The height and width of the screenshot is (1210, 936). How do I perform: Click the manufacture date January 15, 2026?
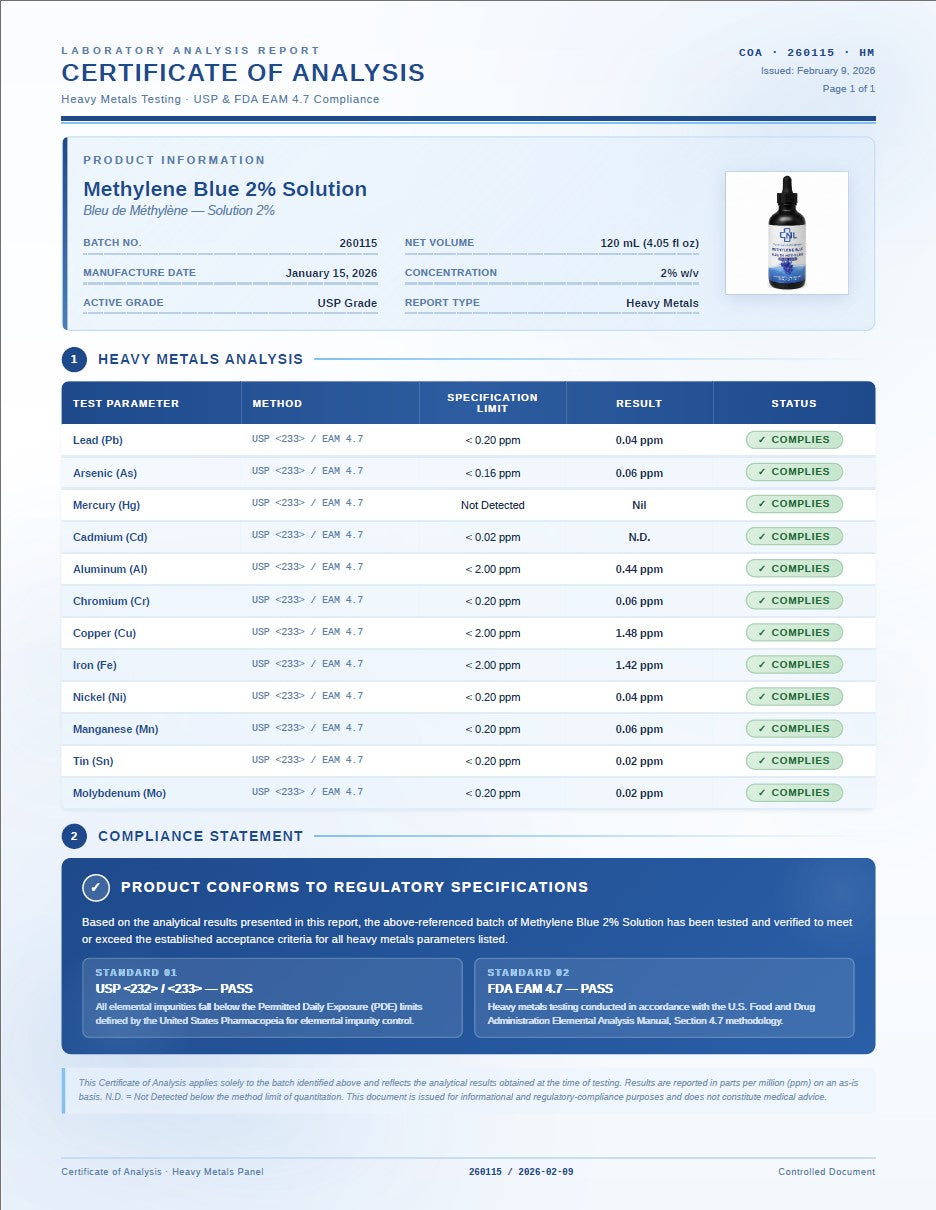click(331, 273)
